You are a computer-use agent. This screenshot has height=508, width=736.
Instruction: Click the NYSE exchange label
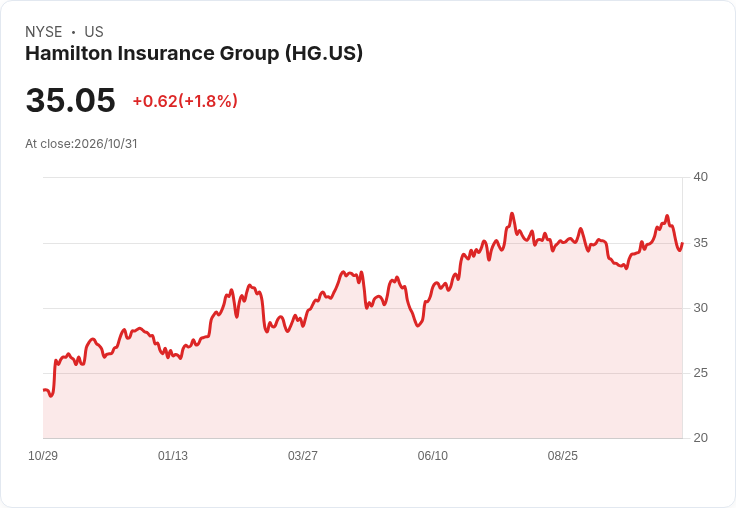coord(44,32)
